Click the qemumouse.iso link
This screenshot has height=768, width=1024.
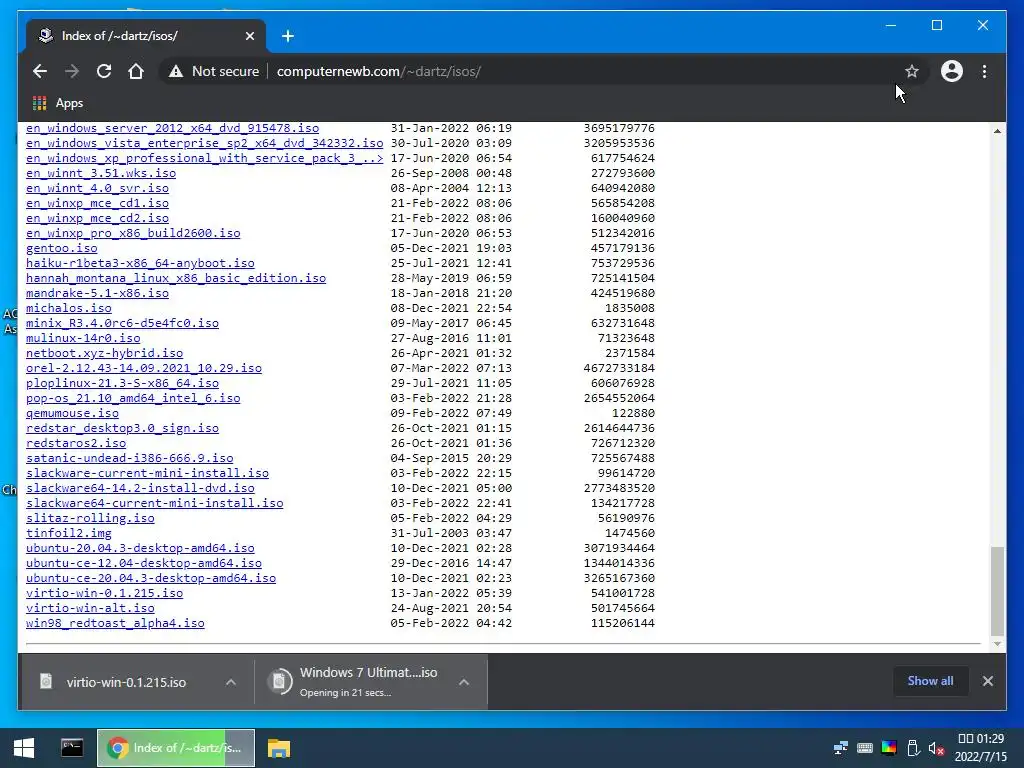[x=72, y=413]
